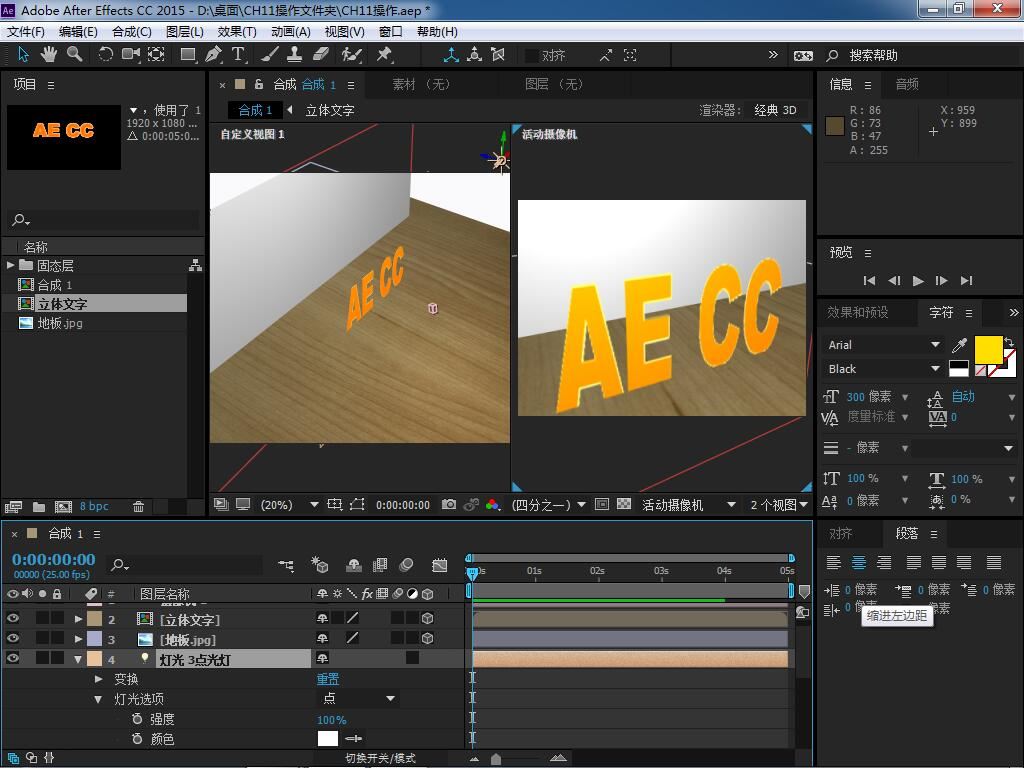Open the (四分之一) resolution dropdown

(x=549, y=505)
